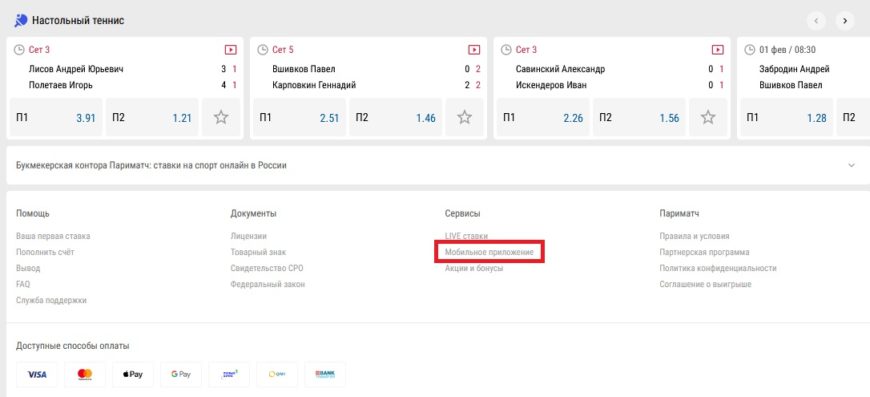This screenshot has height=397, width=870.
Task: Open Свидетельство СРО link
Action: [267, 268]
